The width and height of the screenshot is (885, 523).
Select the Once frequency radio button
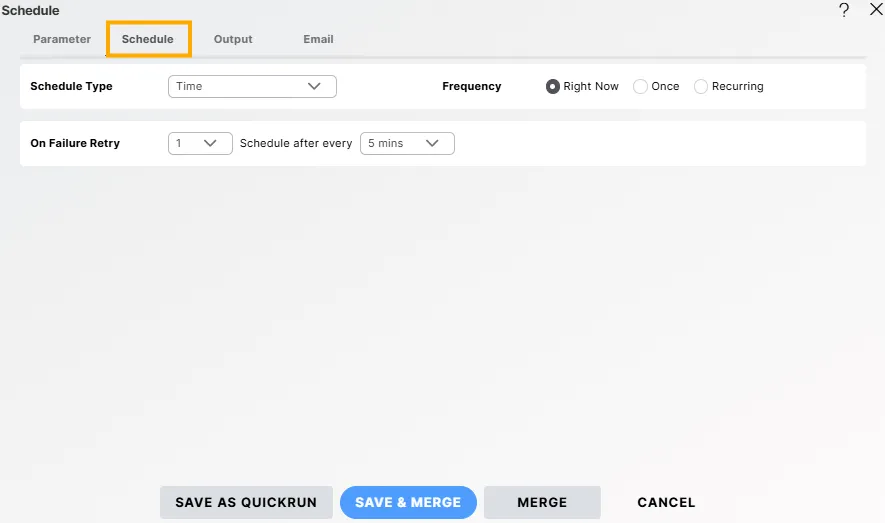[641, 87]
